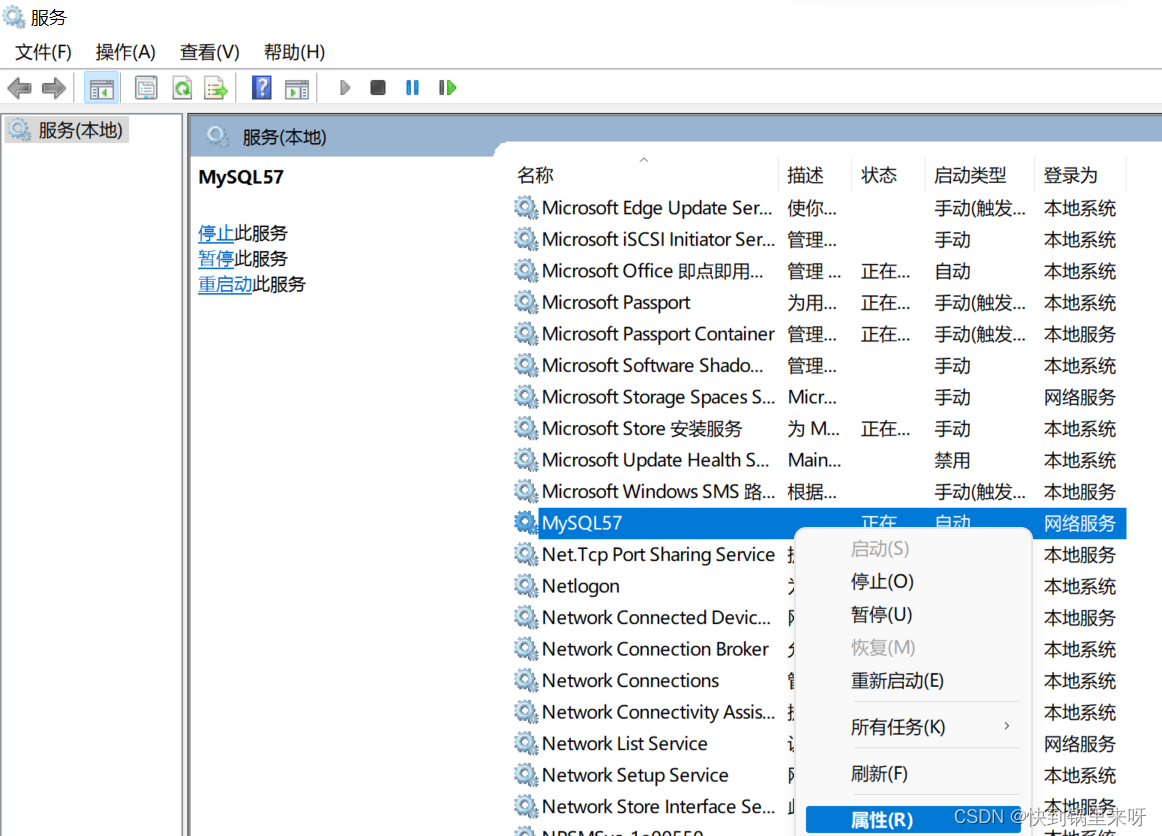
Task: Select Network Connectivity Assistant row
Action: click(652, 711)
